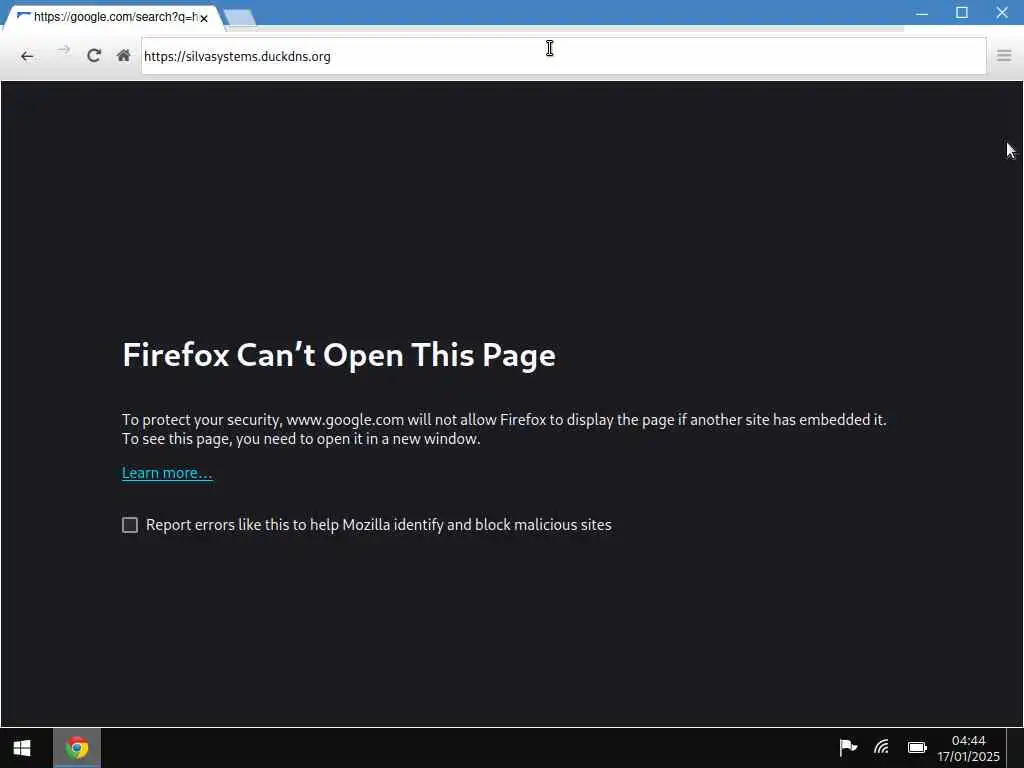Viewport: 1024px width, 768px height.
Task: Open a new tab with the blank tab button
Action: tap(240, 18)
